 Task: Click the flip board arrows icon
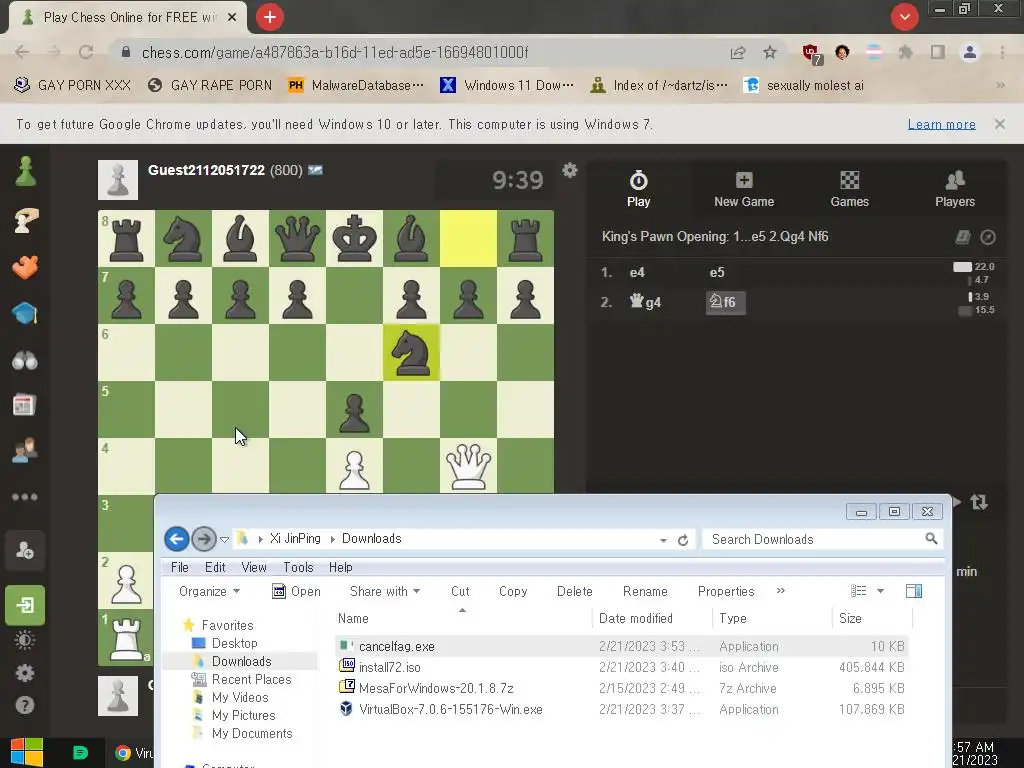pyautogui.click(x=979, y=502)
